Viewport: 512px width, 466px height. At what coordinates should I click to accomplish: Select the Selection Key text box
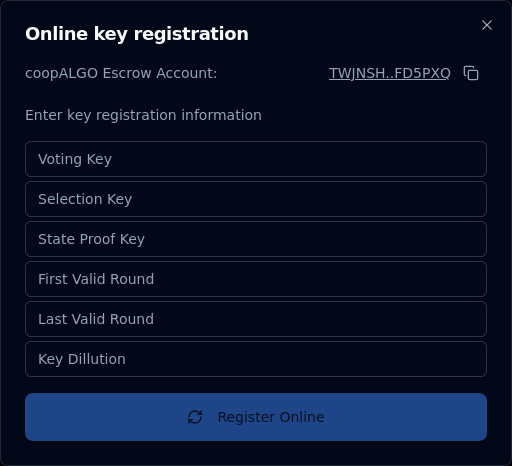coord(256,199)
